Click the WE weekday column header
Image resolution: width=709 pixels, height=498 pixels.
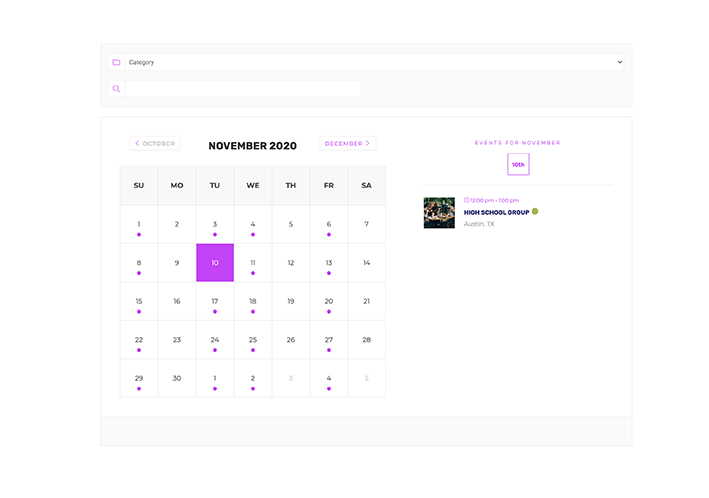point(253,185)
